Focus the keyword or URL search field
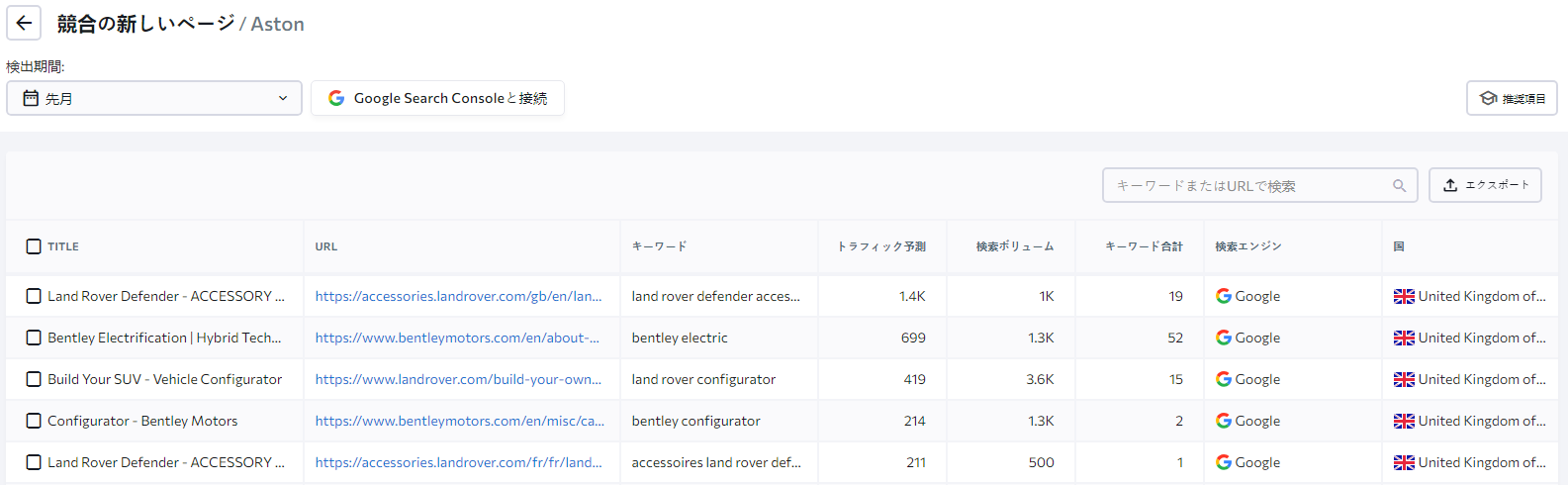Viewport: 1568px width, 485px height. pos(1259,185)
